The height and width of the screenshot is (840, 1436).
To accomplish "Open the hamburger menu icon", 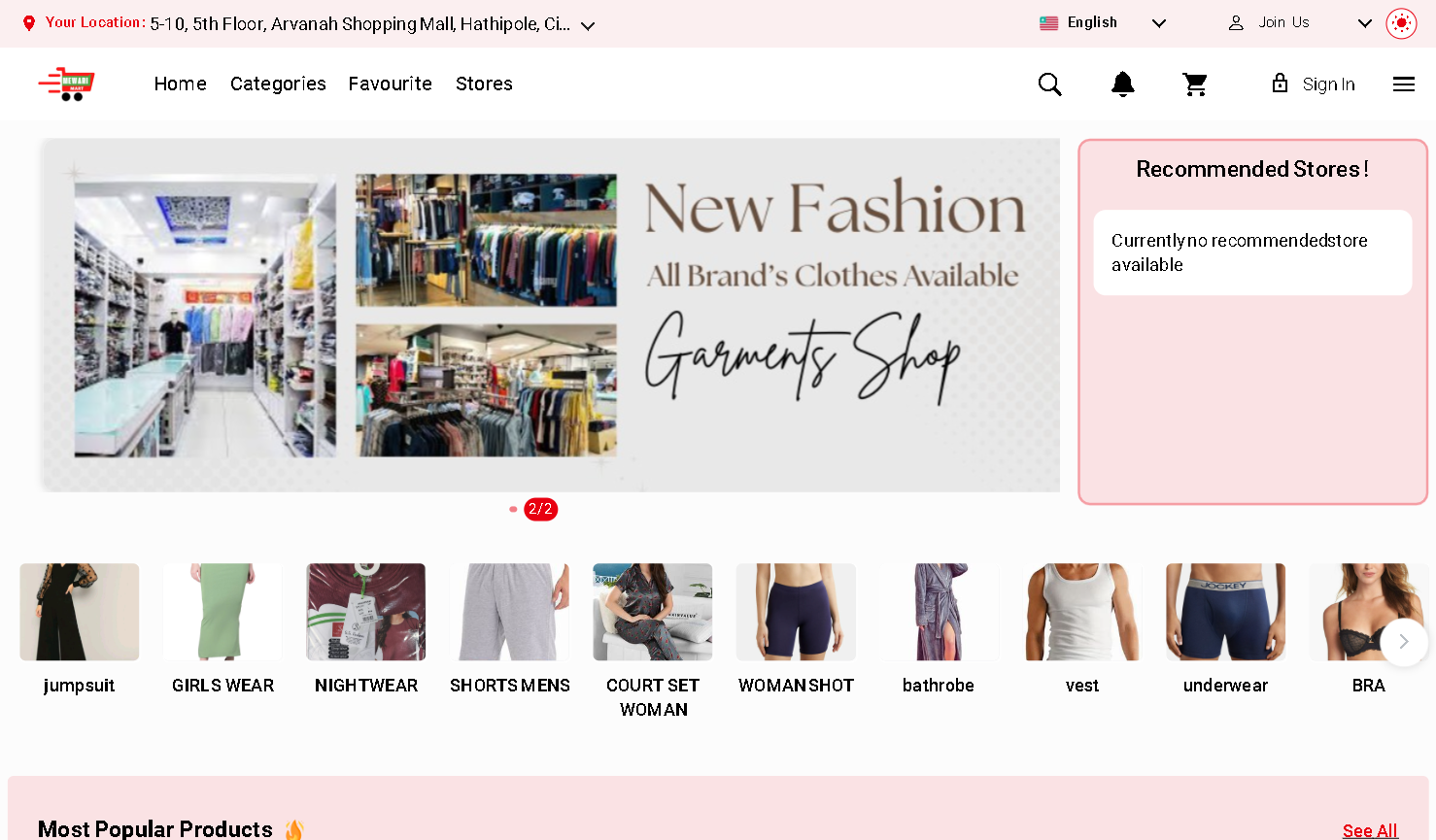I will point(1403,84).
